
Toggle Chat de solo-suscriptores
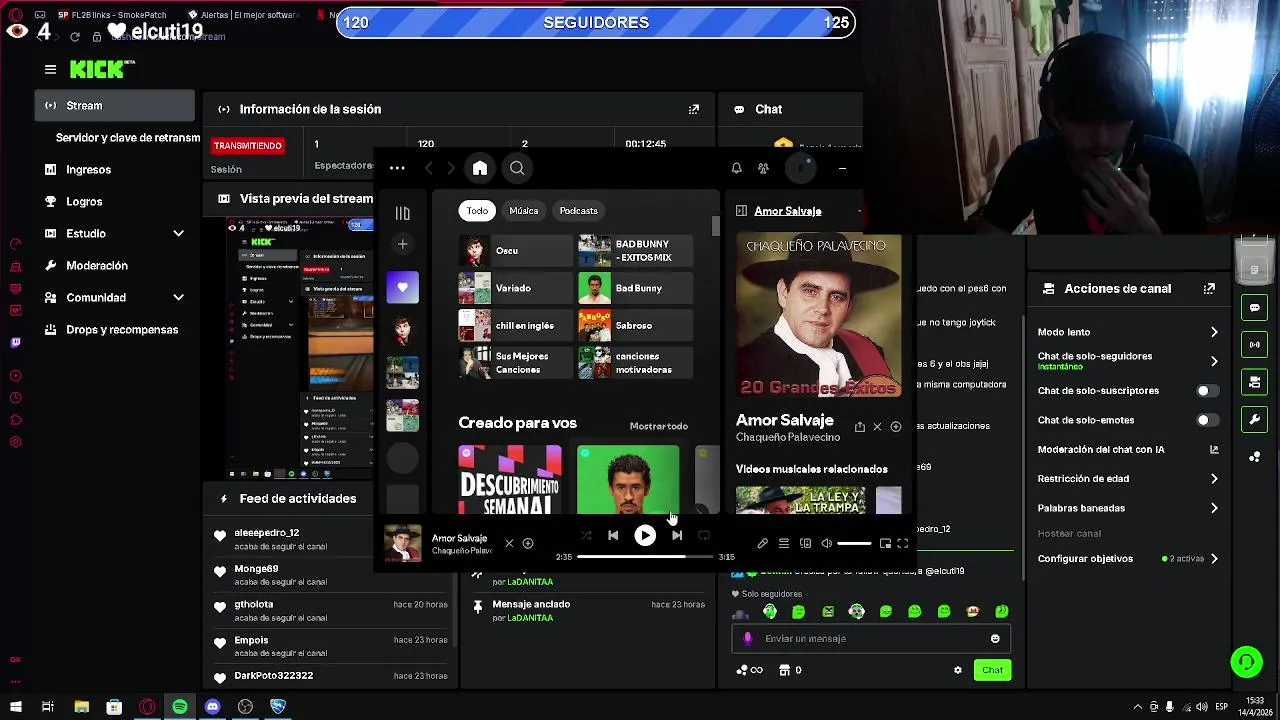pyautogui.click(x=1208, y=391)
